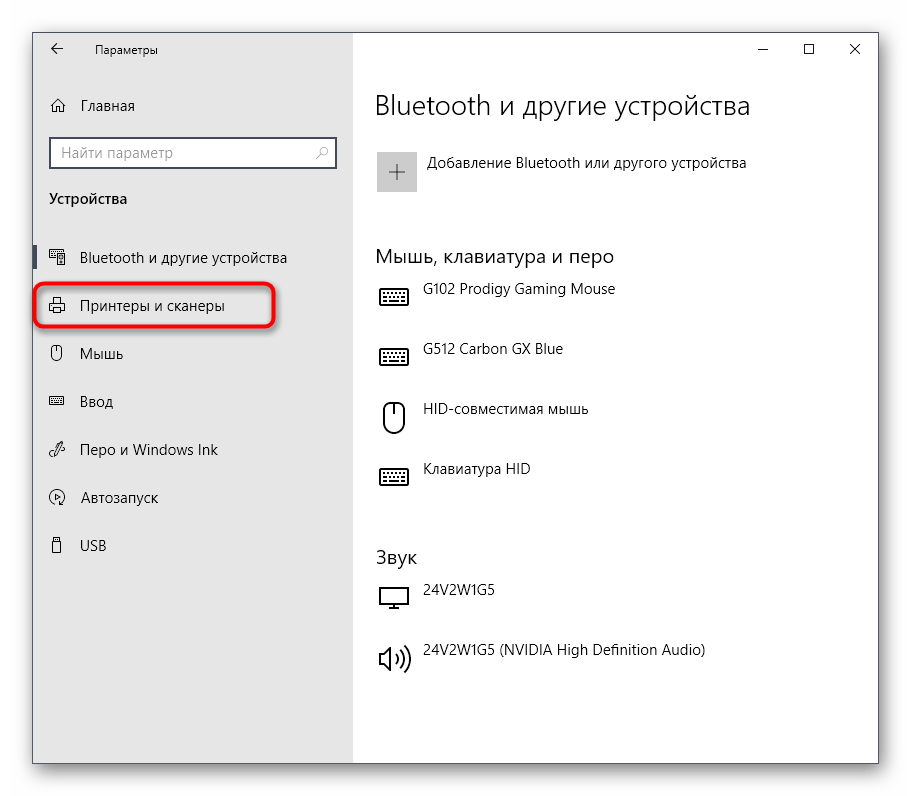Select Bluetooth и другие устройства in sidebar
911x796 pixels.
pos(183,258)
